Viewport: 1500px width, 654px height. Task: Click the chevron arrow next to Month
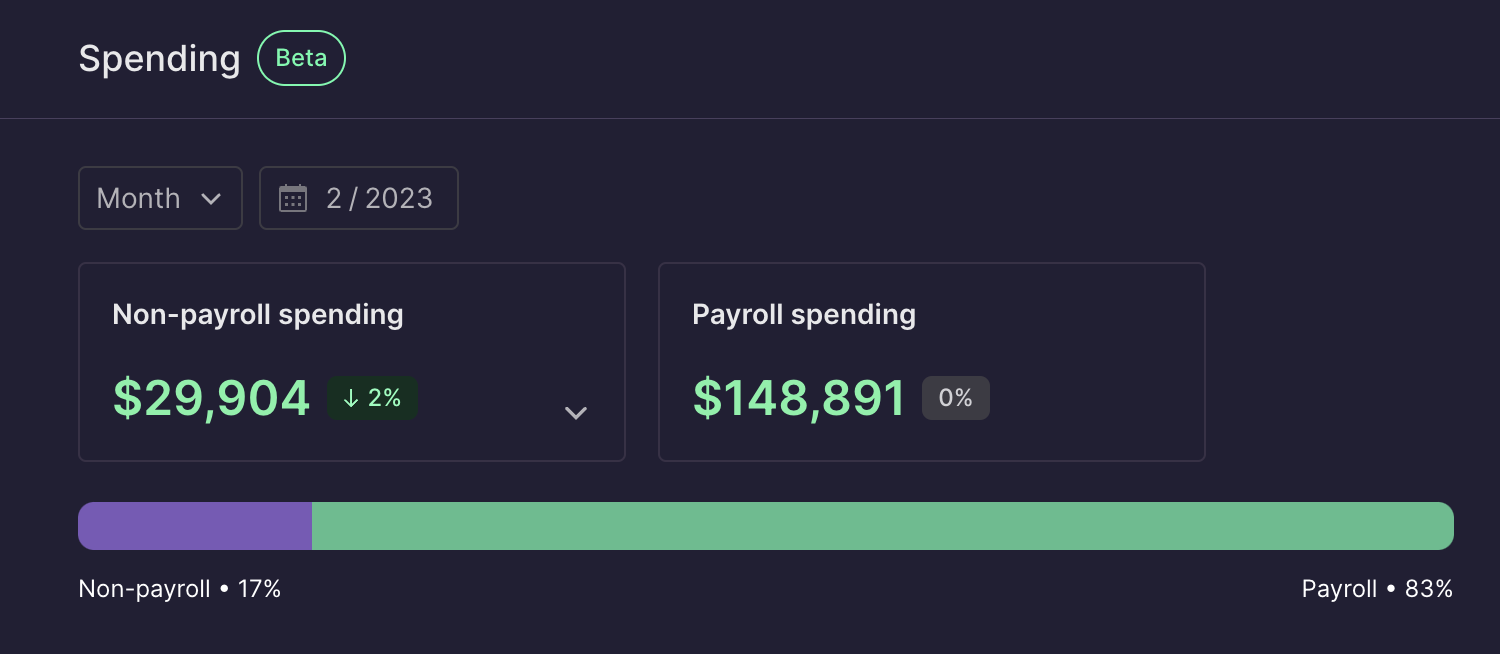(211, 198)
